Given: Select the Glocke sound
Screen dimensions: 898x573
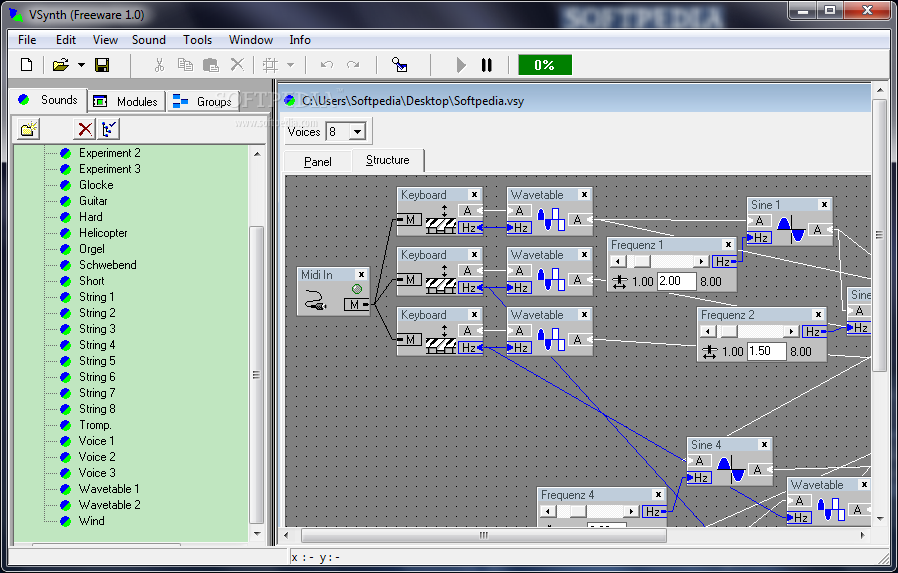Looking at the screenshot, I should [96, 185].
